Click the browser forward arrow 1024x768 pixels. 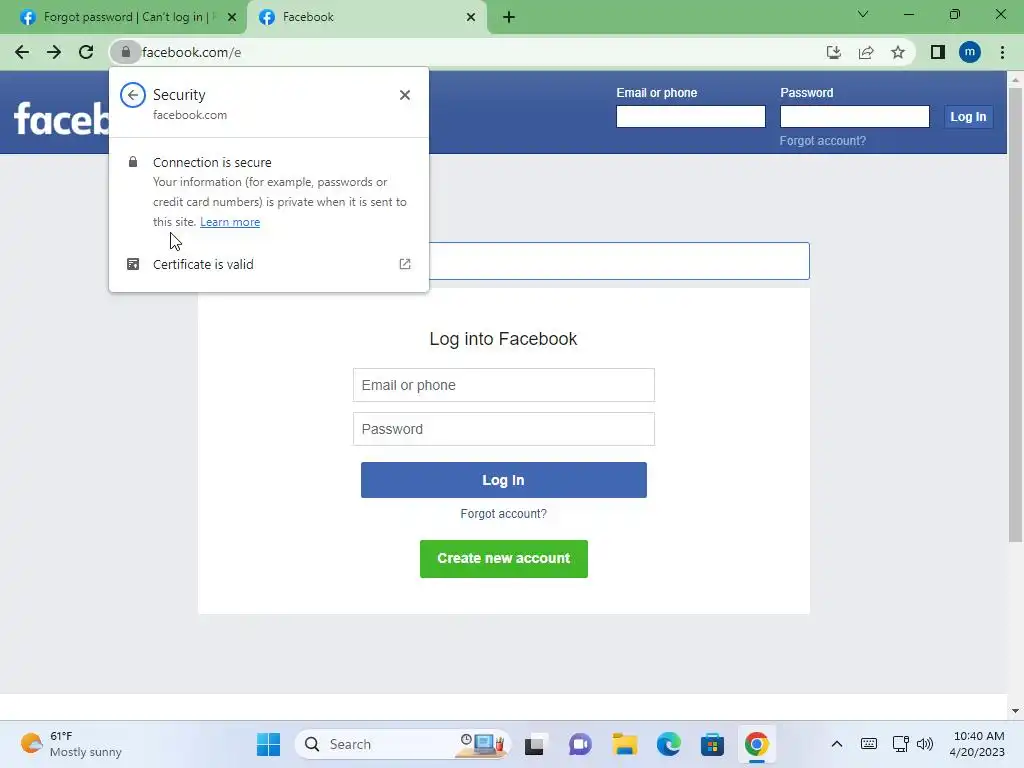coord(54,52)
